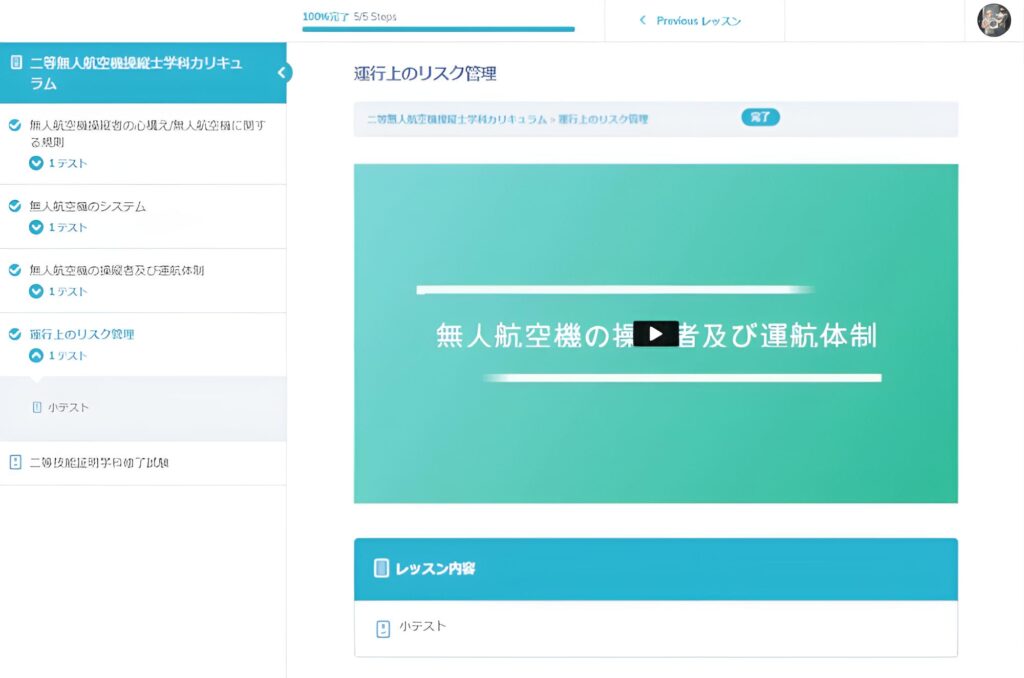Click the 100%完了 progress bar
Viewport: 1024px width, 678px height.
tap(435, 23)
